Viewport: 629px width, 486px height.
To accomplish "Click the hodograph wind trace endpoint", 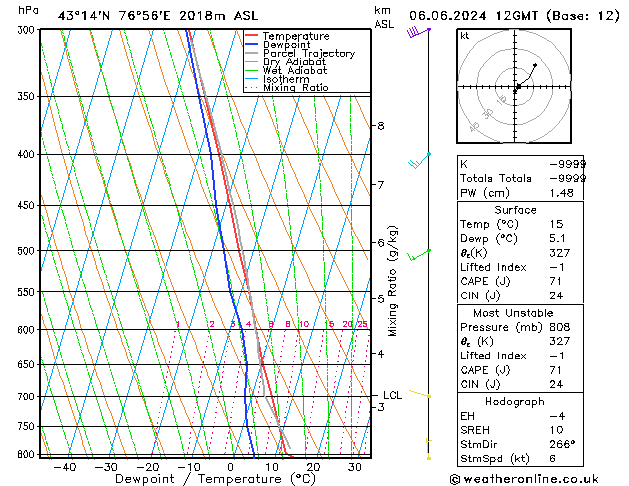I will 535,65.
